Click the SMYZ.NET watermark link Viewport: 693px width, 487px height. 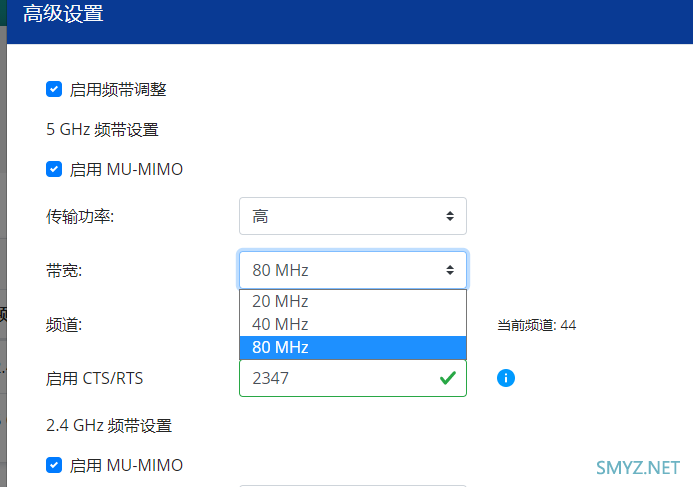(637, 467)
